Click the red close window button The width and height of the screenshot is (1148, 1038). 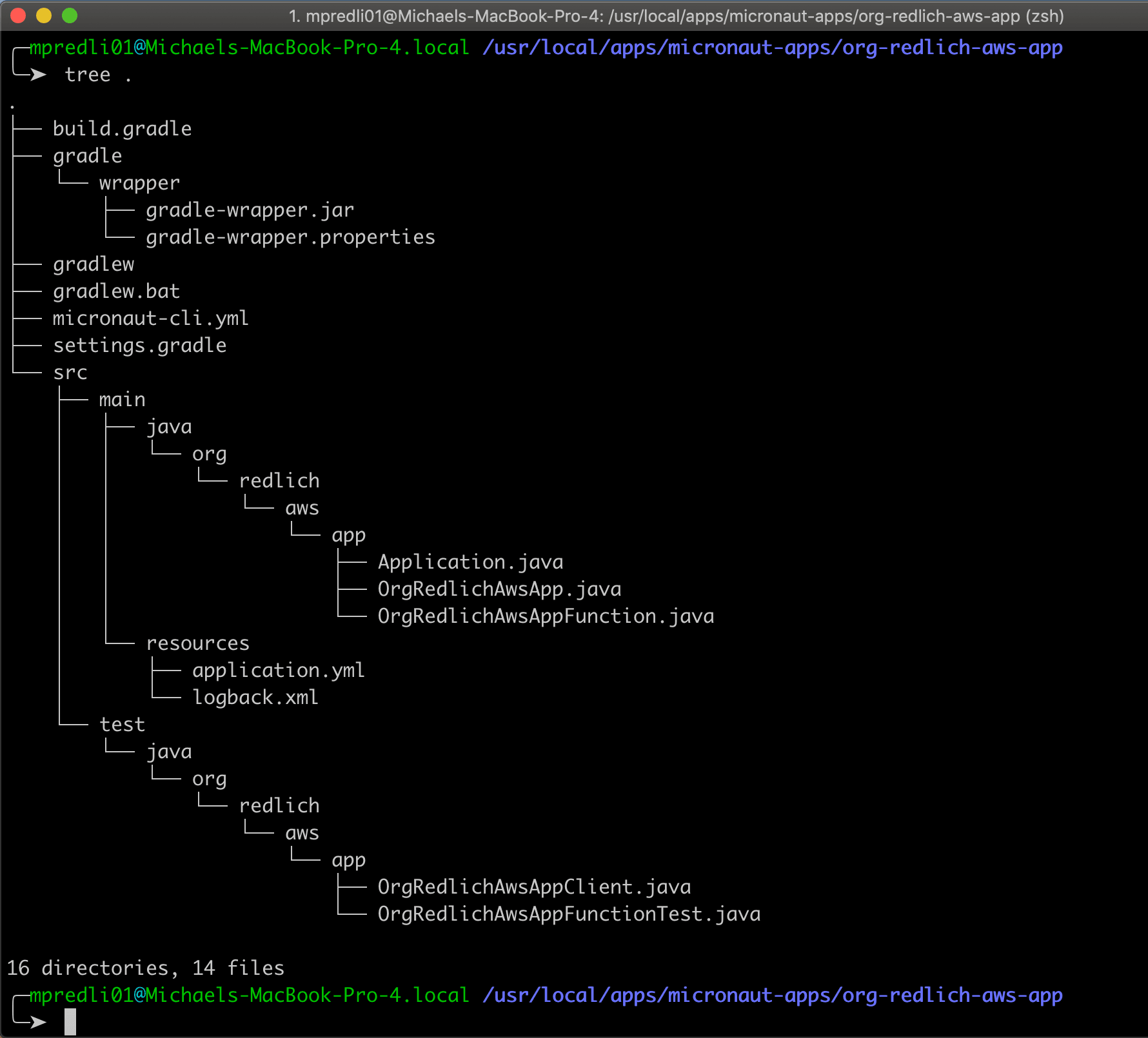(18, 15)
